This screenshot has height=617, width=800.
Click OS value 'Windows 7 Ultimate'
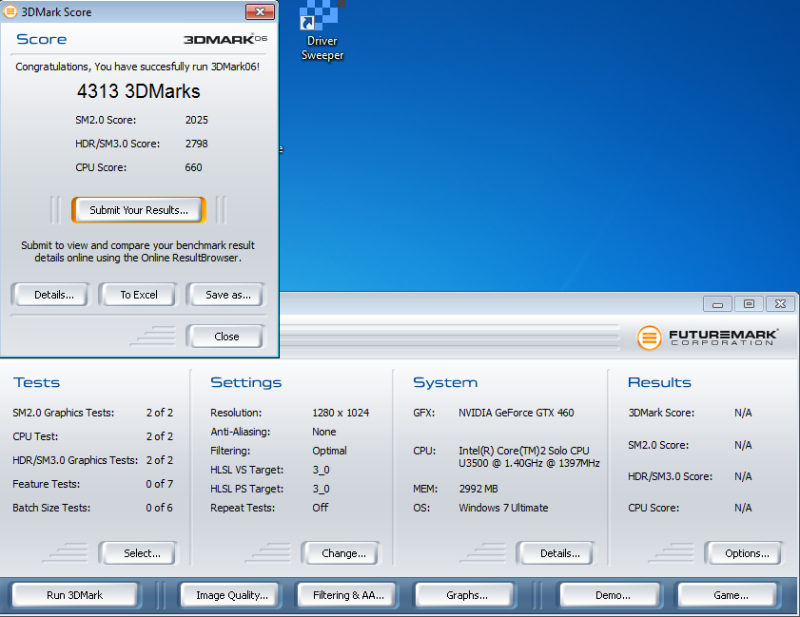coord(503,508)
